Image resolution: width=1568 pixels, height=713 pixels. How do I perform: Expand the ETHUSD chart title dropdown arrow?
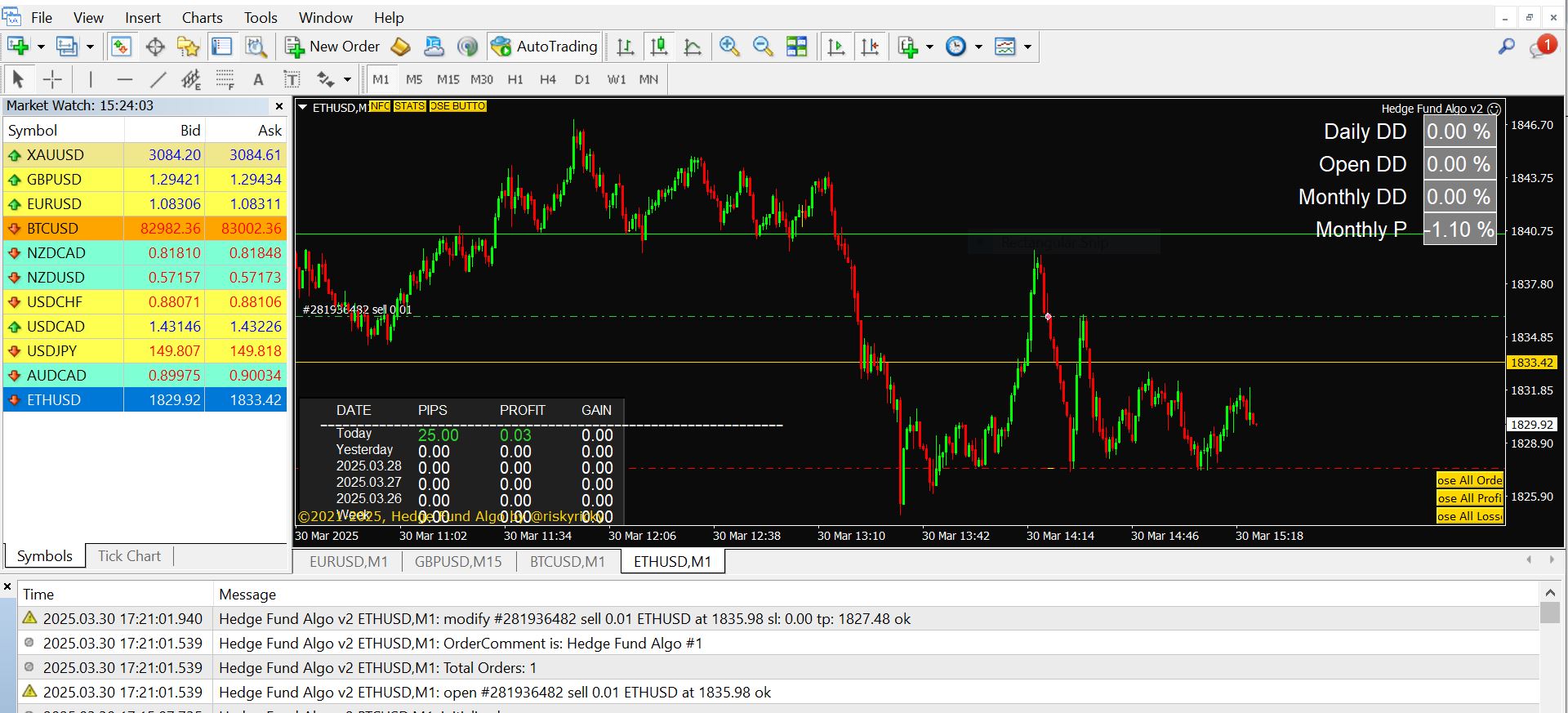pyautogui.click(x=302, y=107)
